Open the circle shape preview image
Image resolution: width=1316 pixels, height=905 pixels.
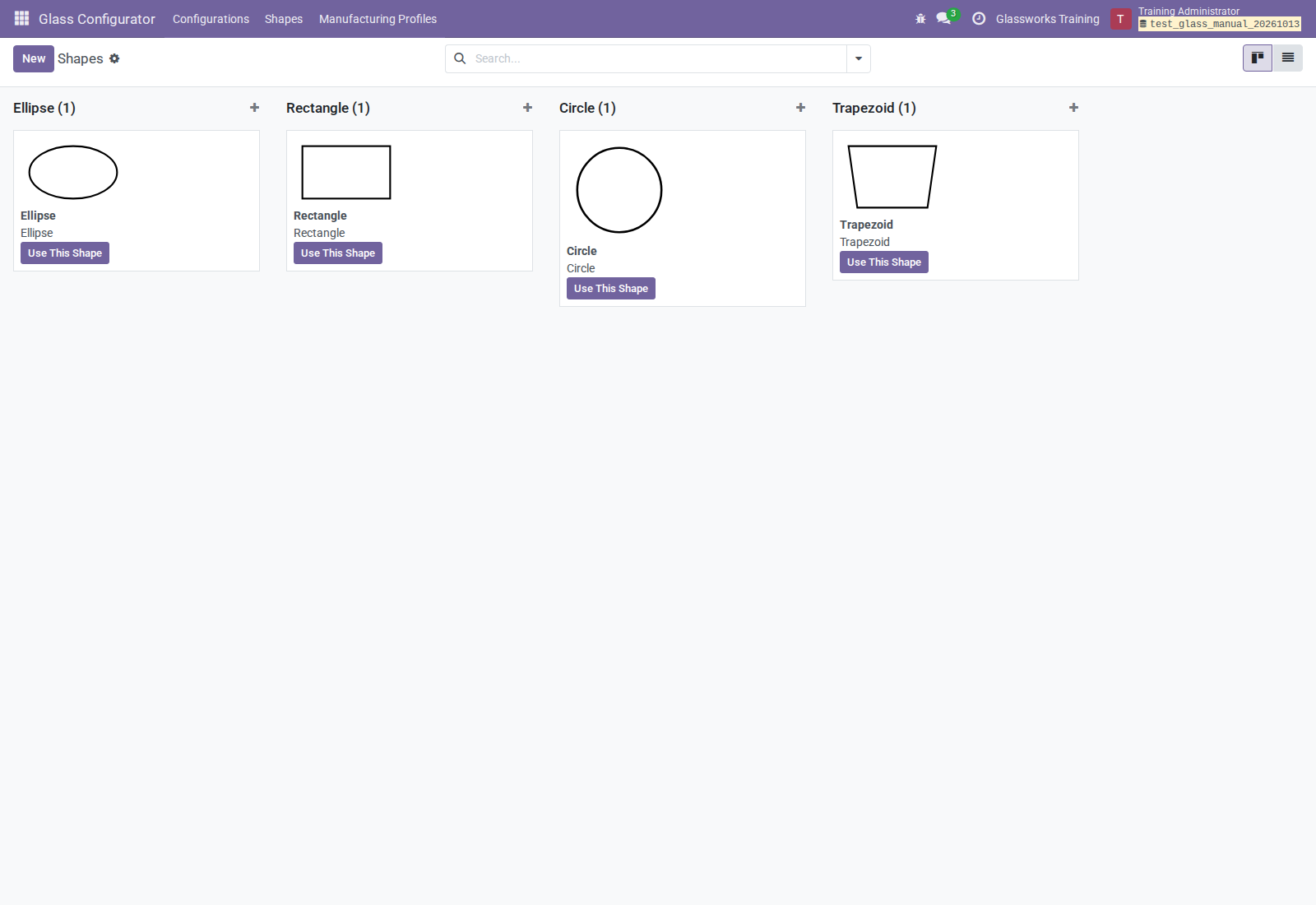click(619, 190)
